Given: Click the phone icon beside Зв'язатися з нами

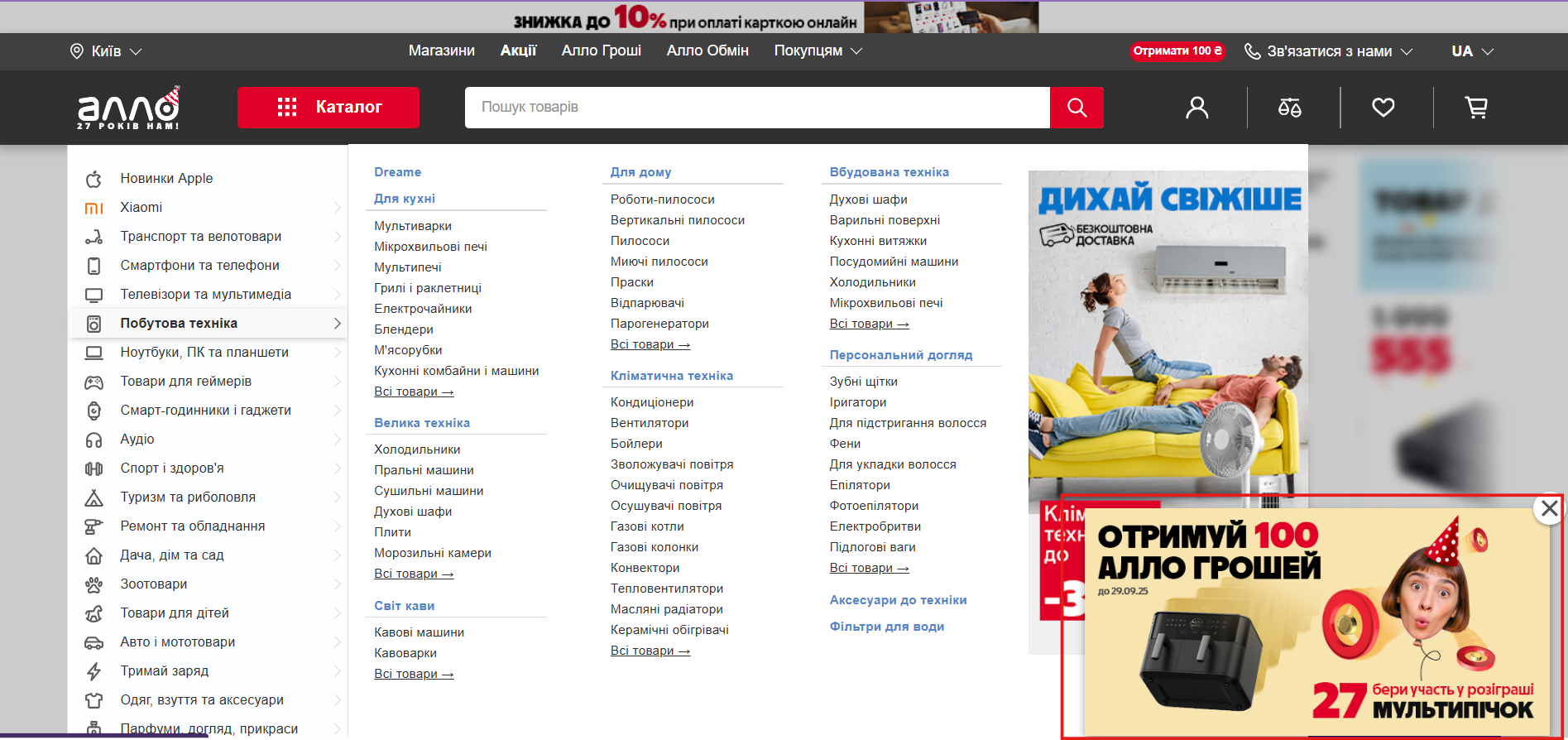Looking at the screenshot, I should pyautogui.click(x=1252, y=51).
